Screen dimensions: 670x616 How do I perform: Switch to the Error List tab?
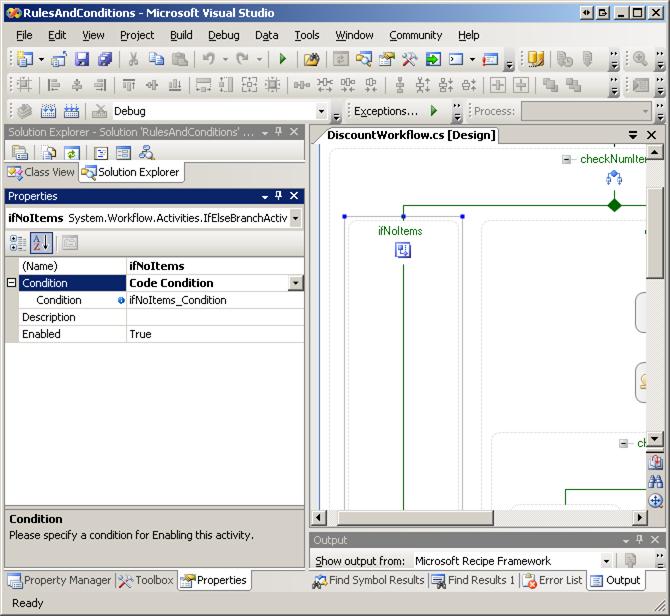[x=551, y=580]
